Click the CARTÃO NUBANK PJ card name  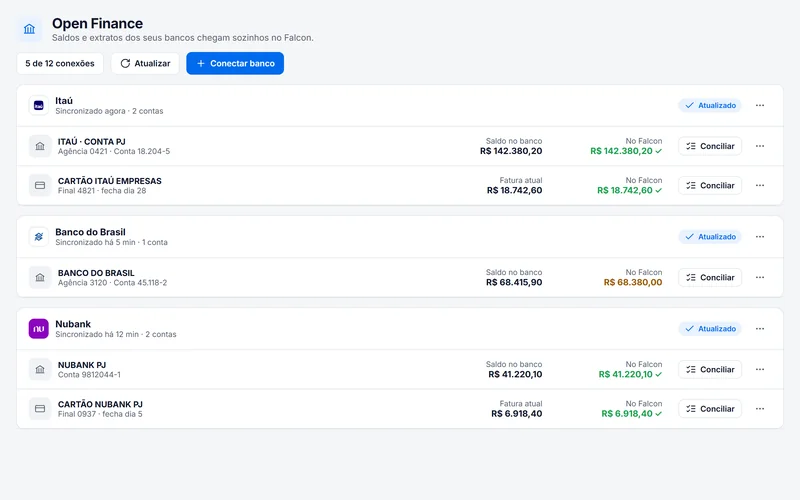(100, 404)
